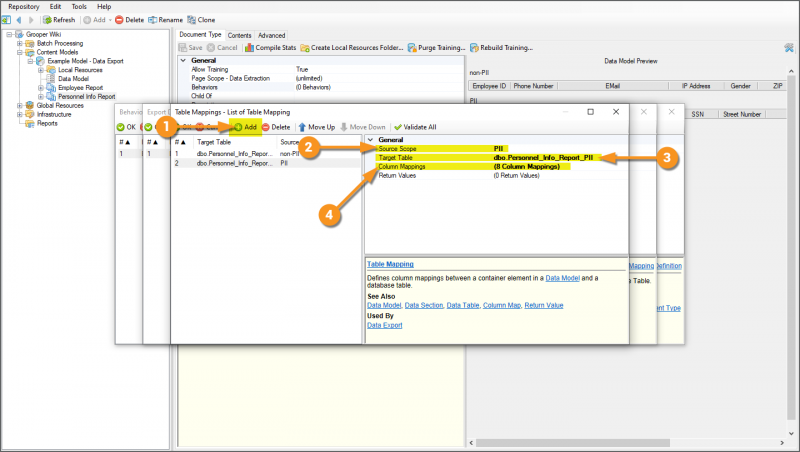Click OK in the Behaviors dialog behind

(x=126, y=127)
